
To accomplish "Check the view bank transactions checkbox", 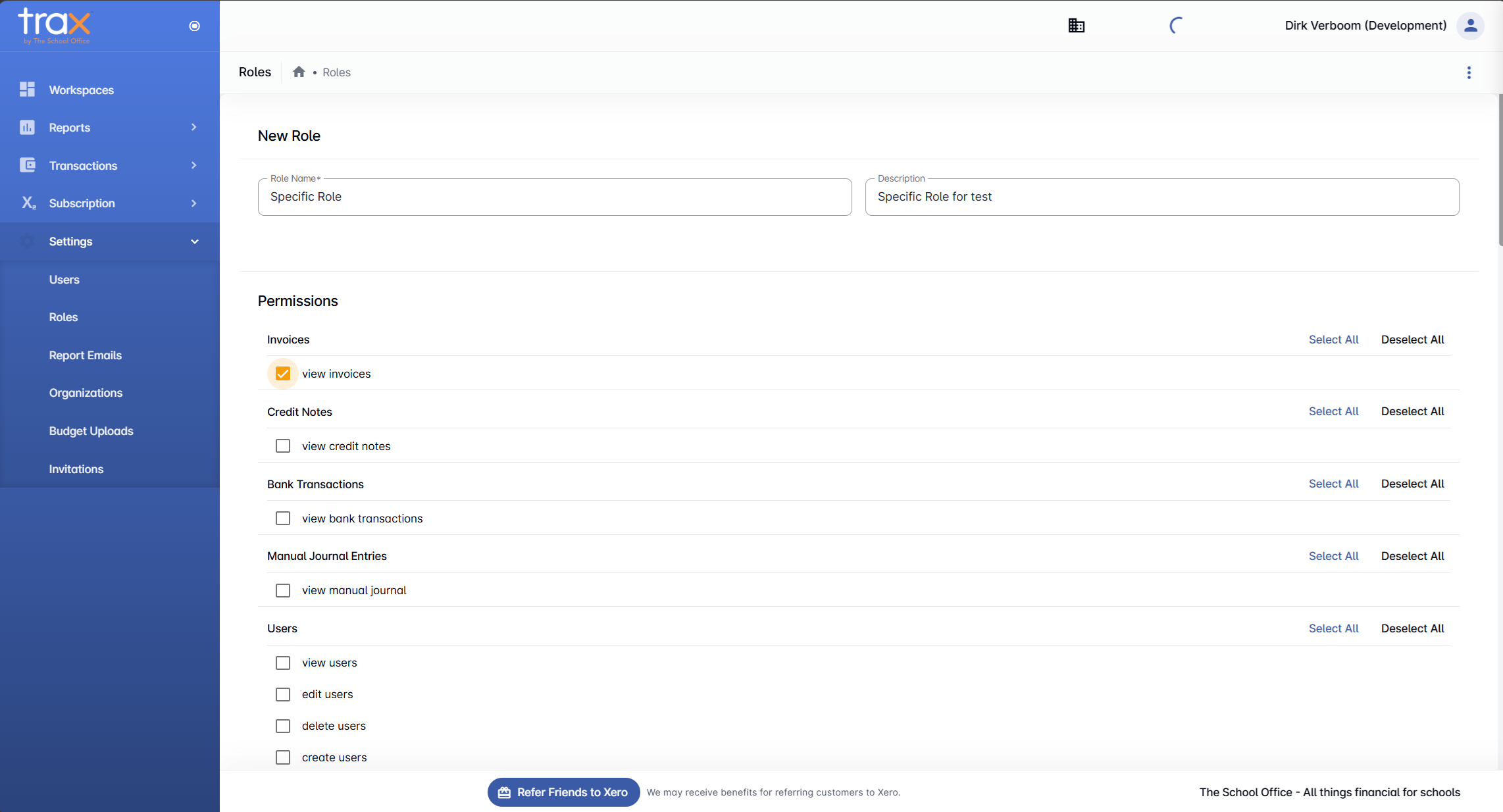I will pyautogui.click(x=283, y=519).
